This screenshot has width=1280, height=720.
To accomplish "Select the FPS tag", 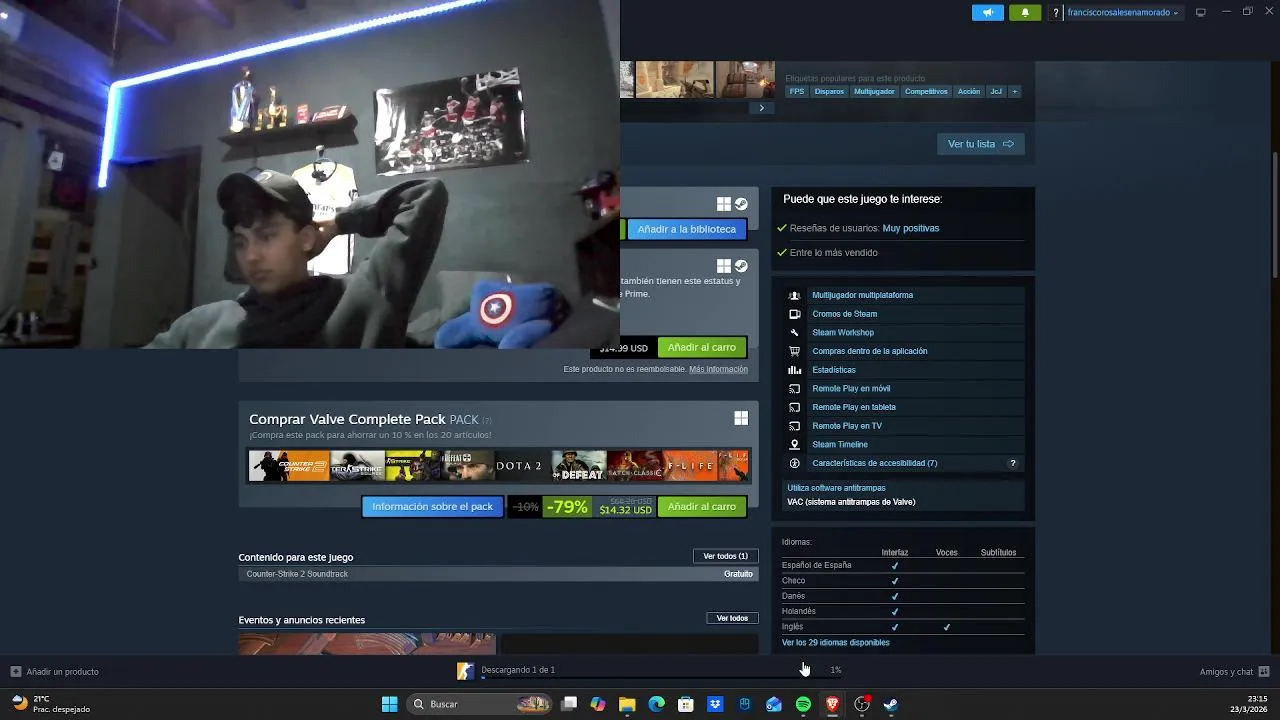I will click(x=796, y=91).
